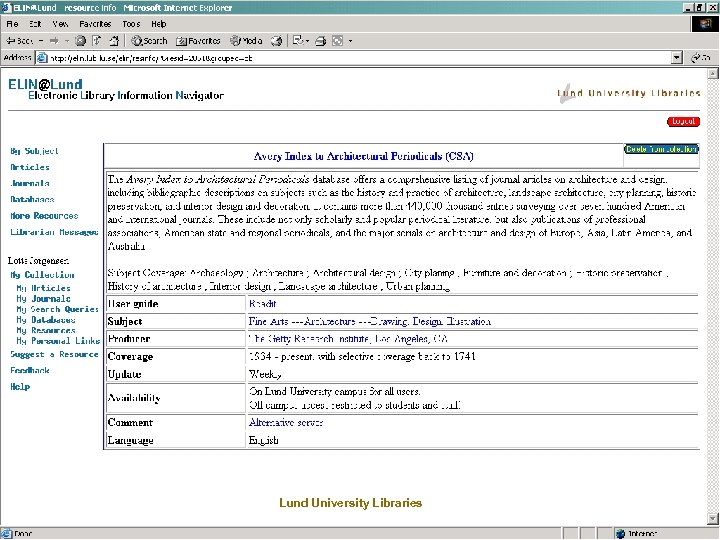This screenshot has height=540, width=720.
Task: Open the Edit button dropdown arrow
Action: coord(350,41)
